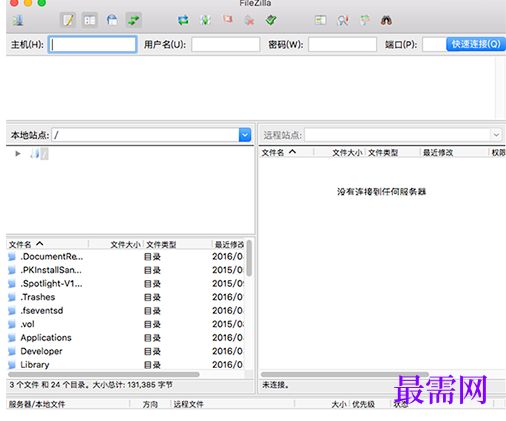
Task: Sort local files by 文件名 column
Action: coord(47,244)
